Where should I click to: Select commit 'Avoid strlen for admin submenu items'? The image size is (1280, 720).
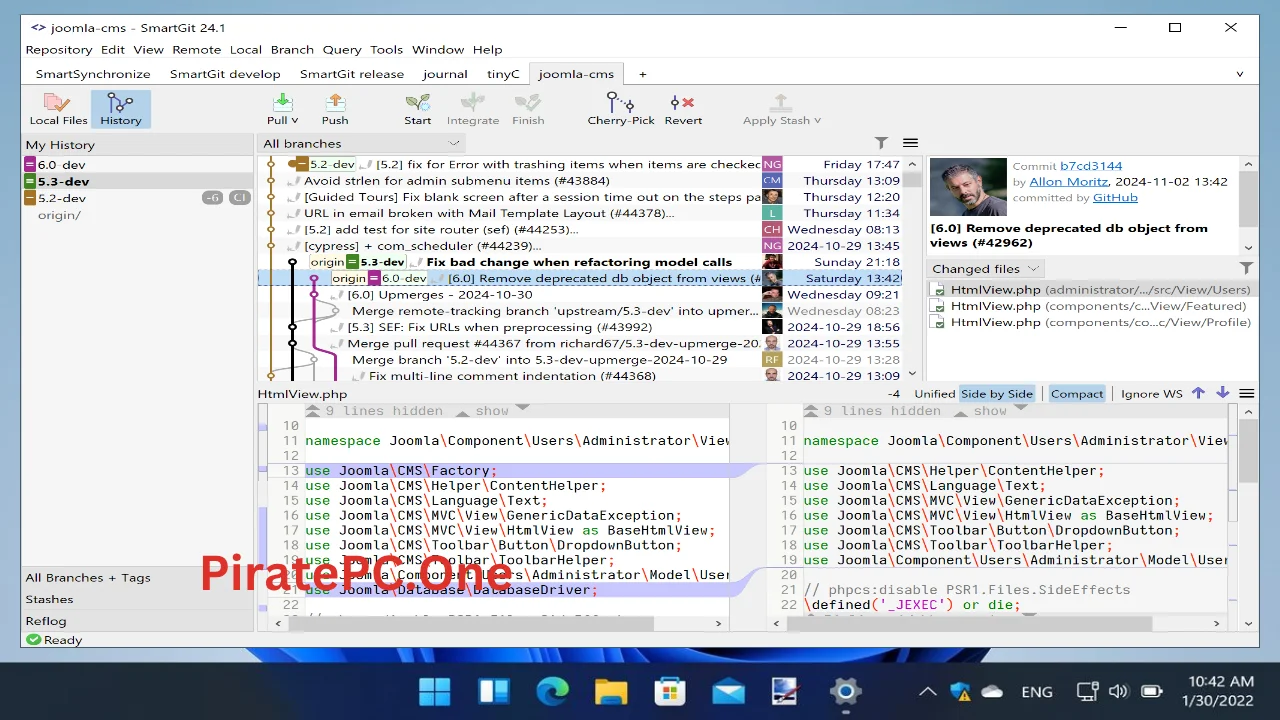click(x=456, y=181)
